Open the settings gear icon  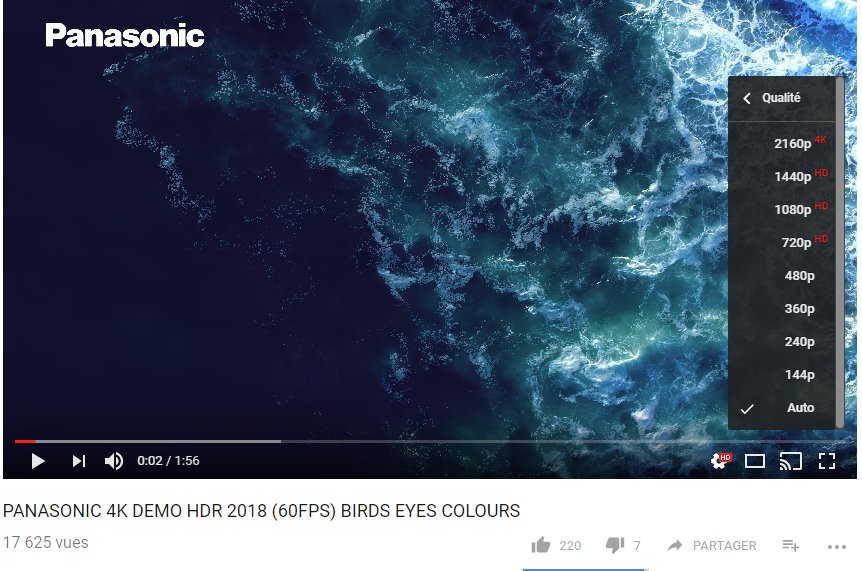click(x=720, y=461)
